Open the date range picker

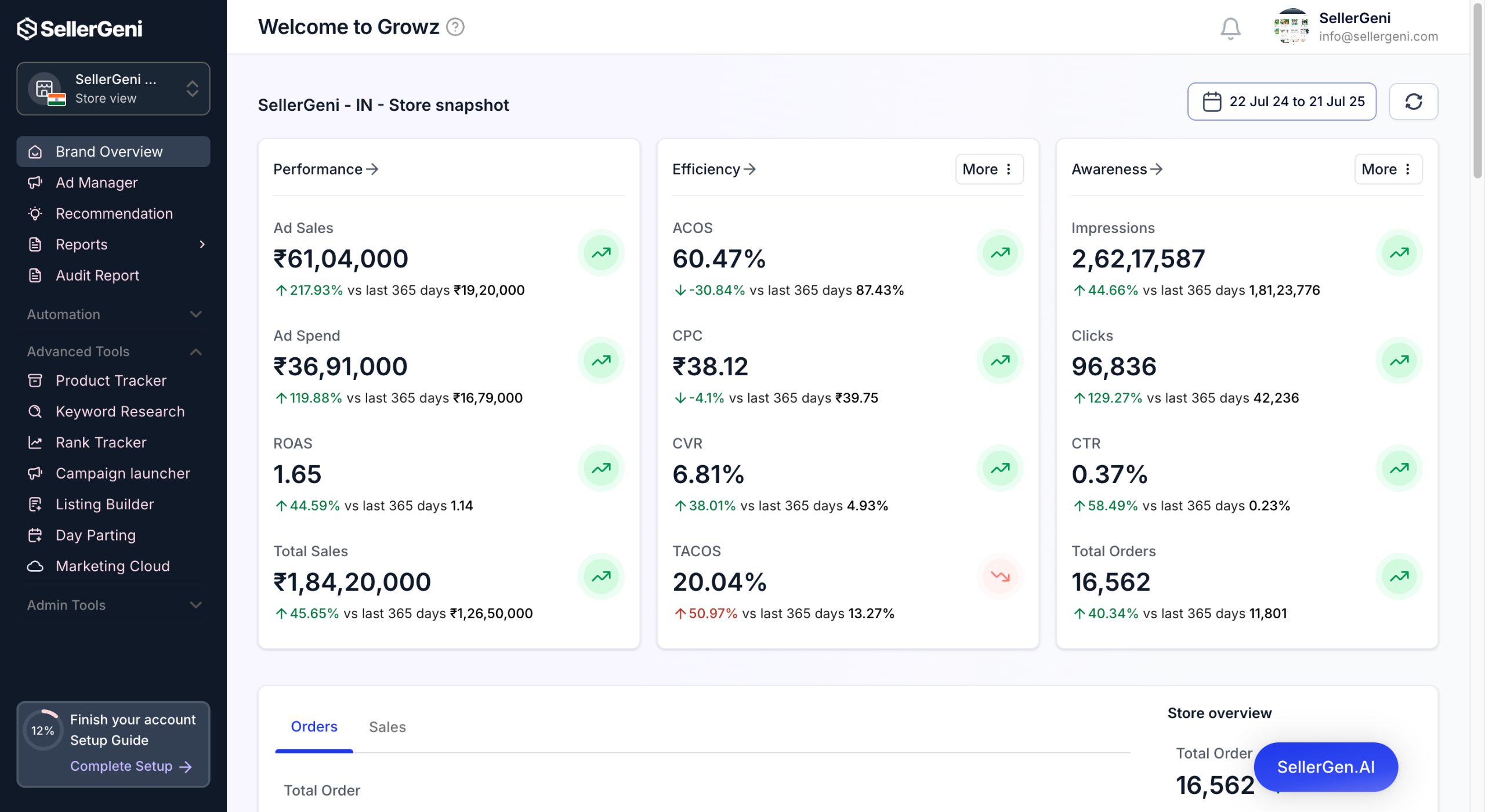1281,101
